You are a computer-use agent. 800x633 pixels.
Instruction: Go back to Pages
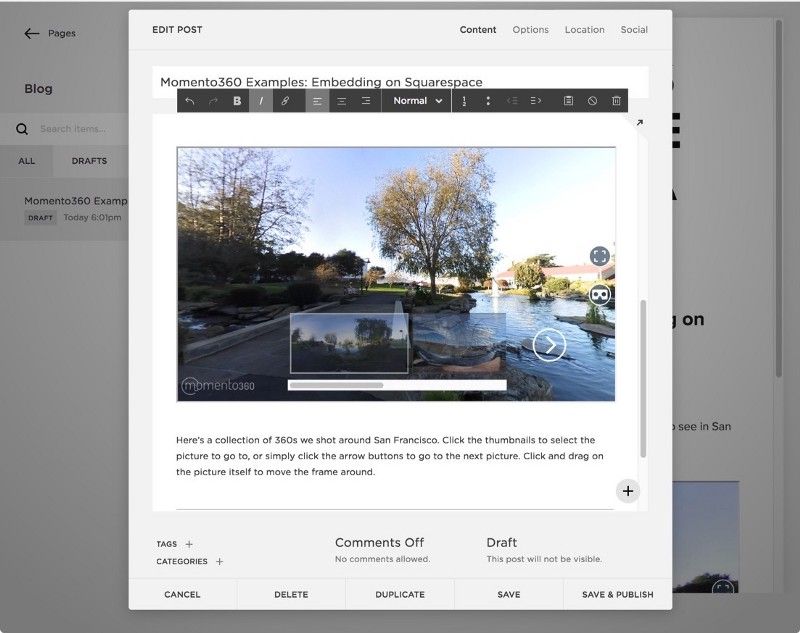click(x=50, y=33)
